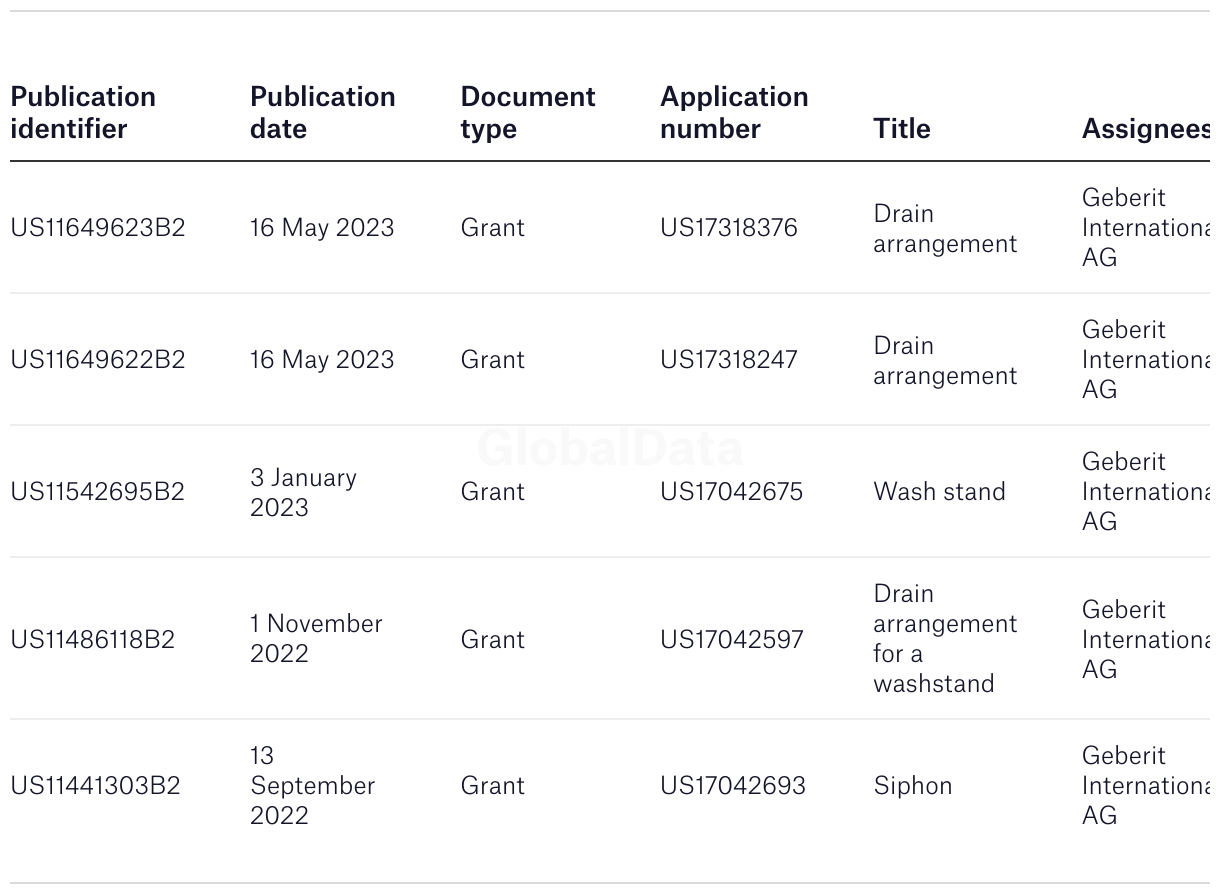This screenshot has height=894, width=1220.
Task: Click the Assignees column header
Action: coord(1146,129)
